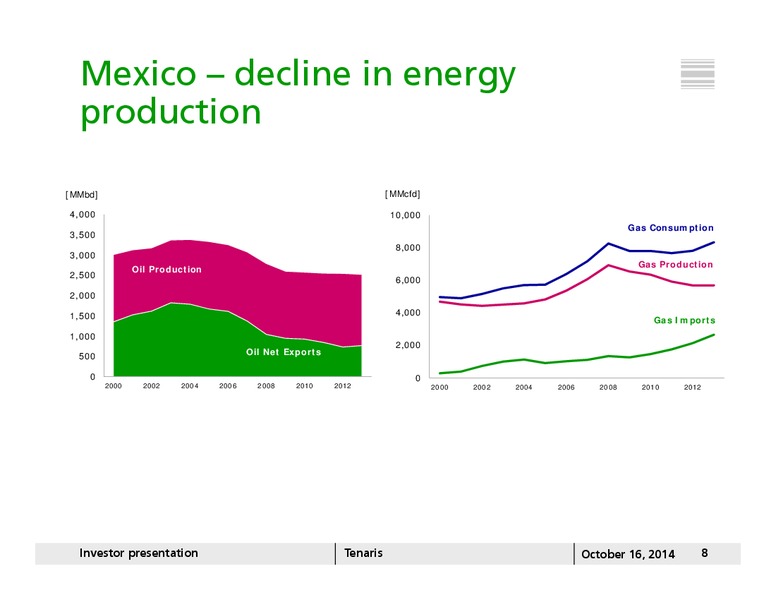This screenshot has height=600, width=776.
Task: Click 'Investor presentation' in the footer
Action: [x=139, y=553]
